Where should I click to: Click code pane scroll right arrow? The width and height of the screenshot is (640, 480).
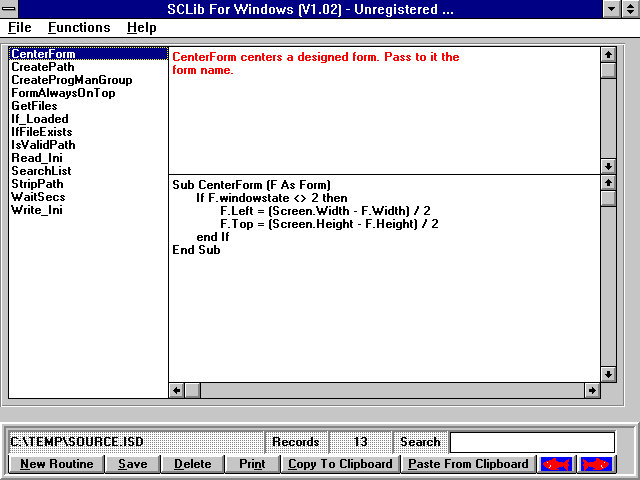pyautogui.click(x=592, y=390)
